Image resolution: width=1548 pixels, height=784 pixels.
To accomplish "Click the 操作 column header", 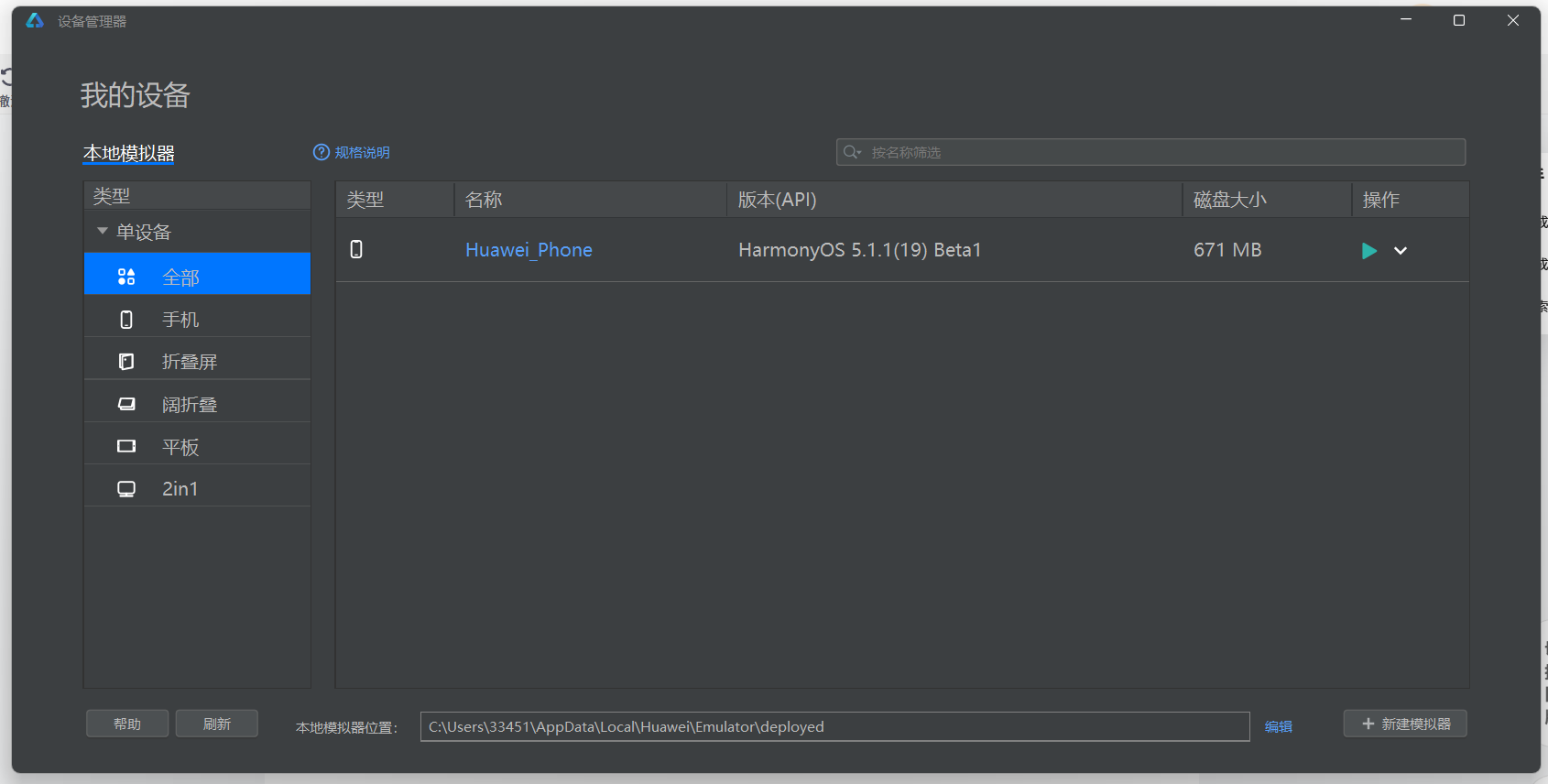I will click(1411, 200).
